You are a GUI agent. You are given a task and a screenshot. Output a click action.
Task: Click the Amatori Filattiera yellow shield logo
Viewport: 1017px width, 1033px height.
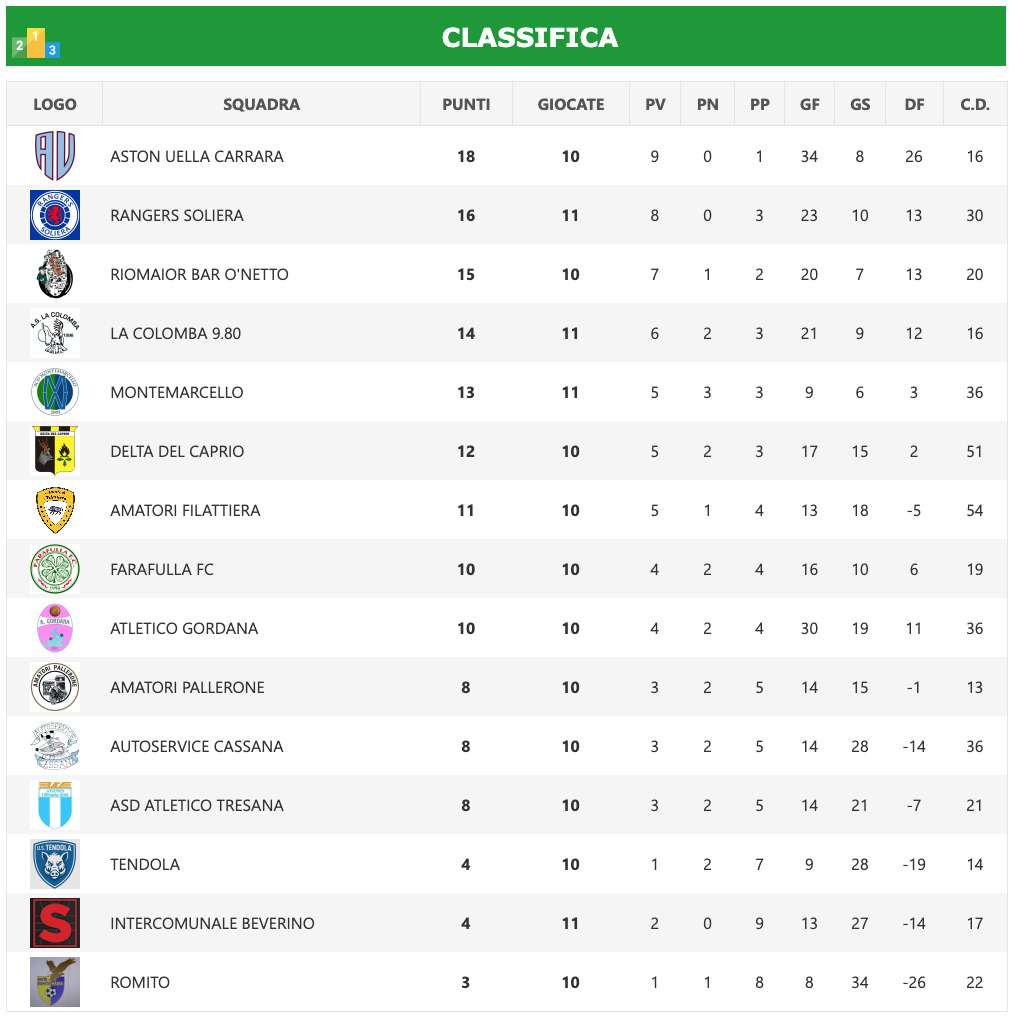pyautogui.click(x=55, y=510)
